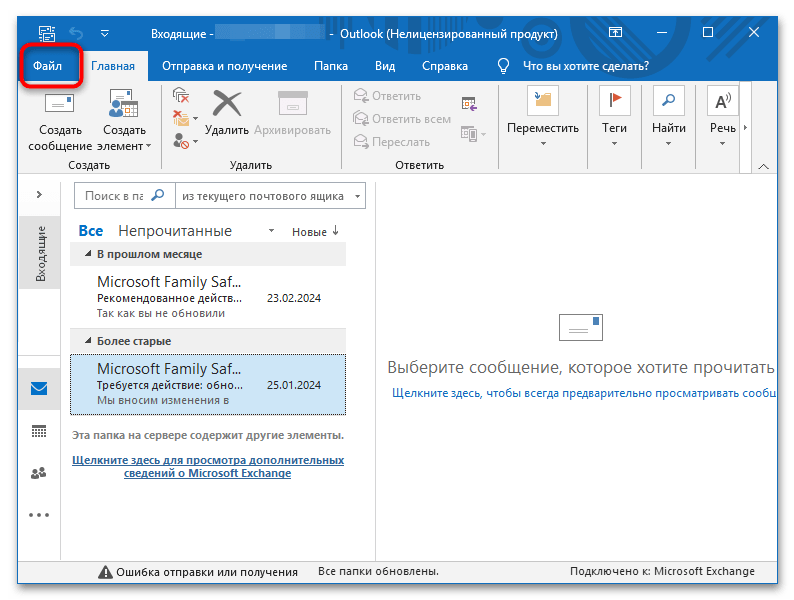Expand the folder pane with the chevron arrow
This screenshot has height=600, width=794.
39,194
